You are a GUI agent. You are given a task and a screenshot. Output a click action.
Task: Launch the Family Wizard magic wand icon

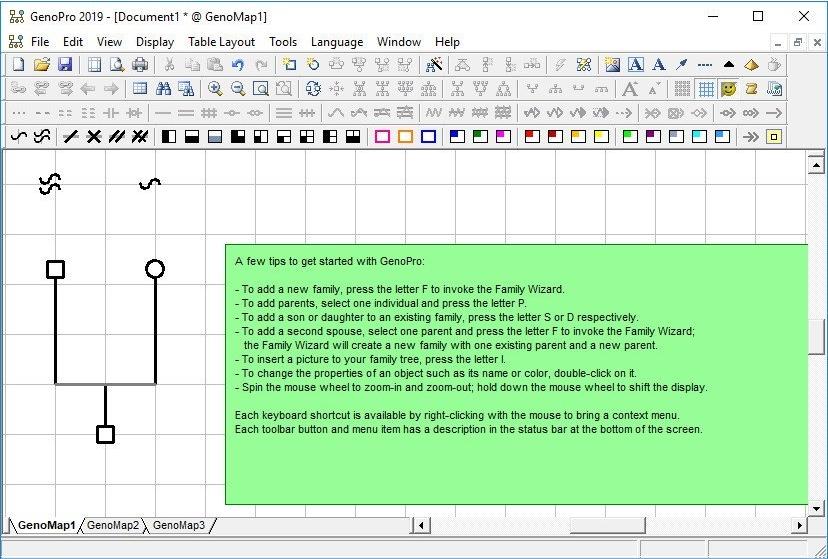(434, 64)
